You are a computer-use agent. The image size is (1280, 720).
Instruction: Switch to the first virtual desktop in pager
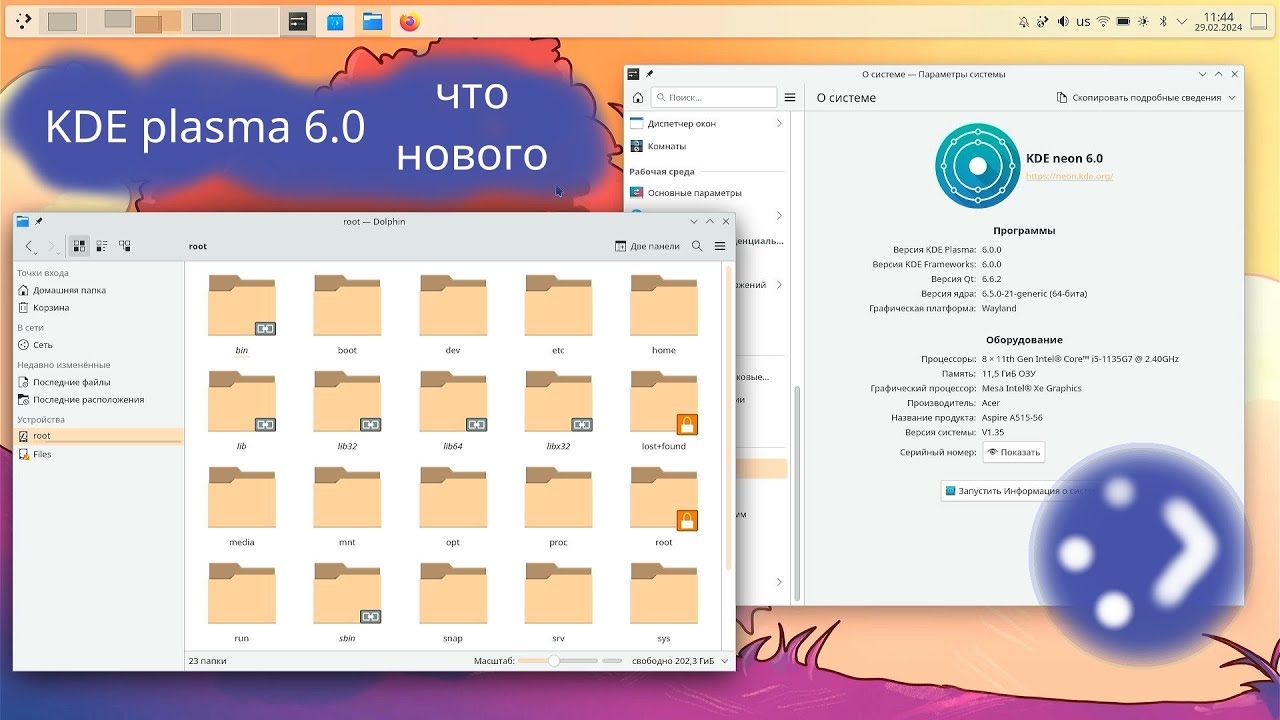62,21
